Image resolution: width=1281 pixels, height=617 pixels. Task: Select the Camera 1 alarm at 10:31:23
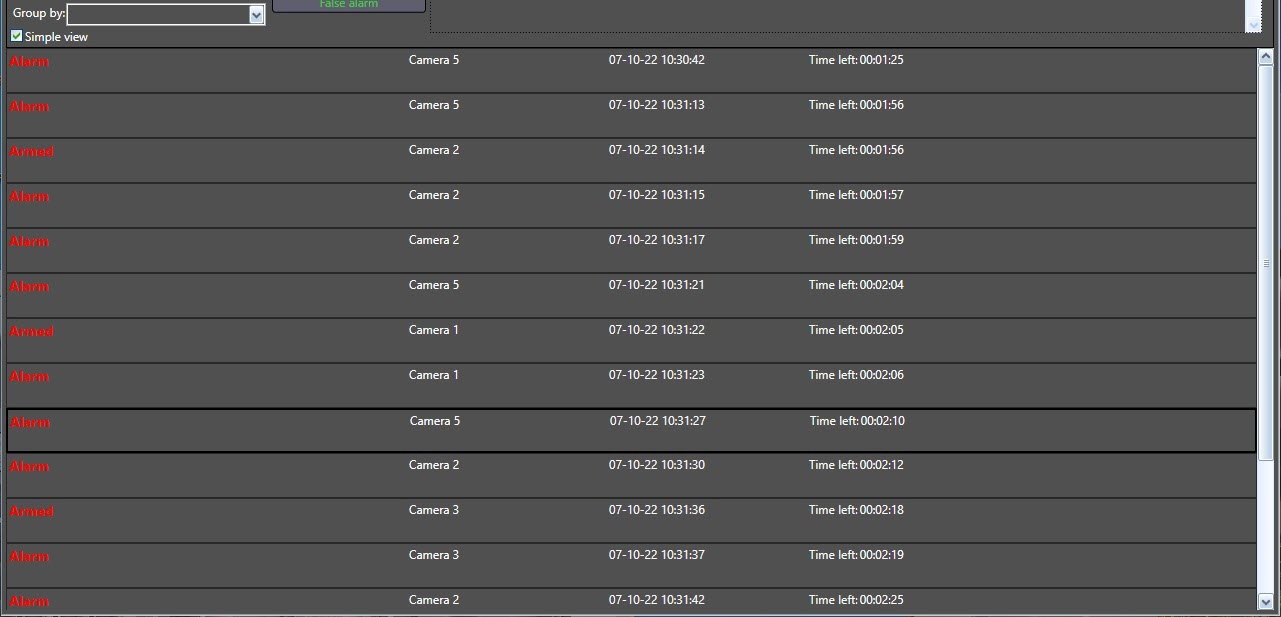click(631, 385)
